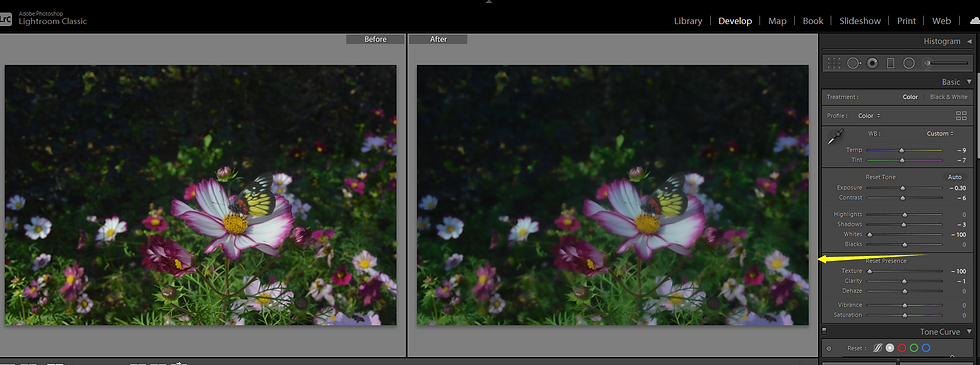Click the Exposure slider handle
The image size is (980, 365).
pos(902,188)
